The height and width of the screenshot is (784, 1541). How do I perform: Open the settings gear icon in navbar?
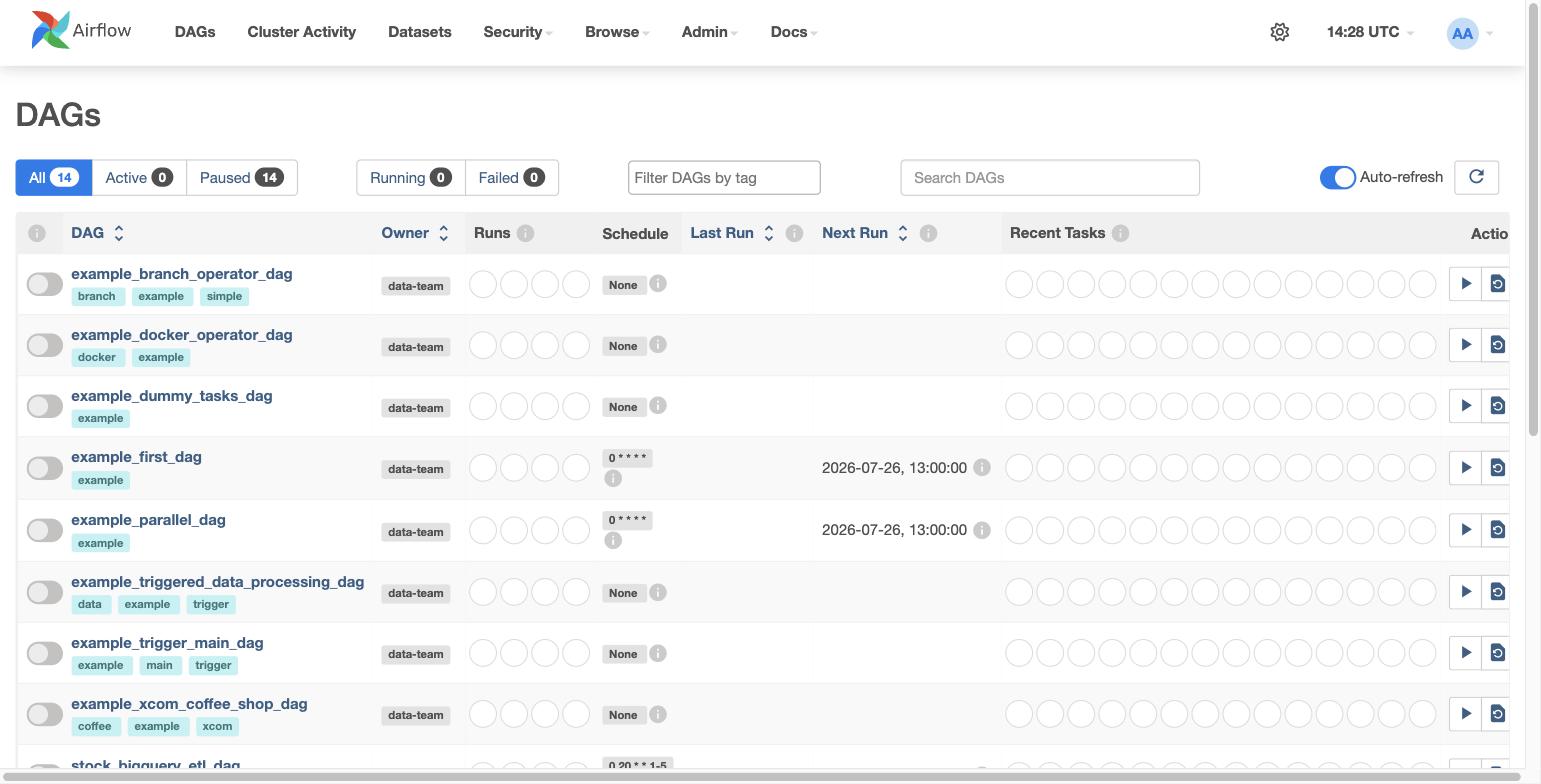(1279, 32)
